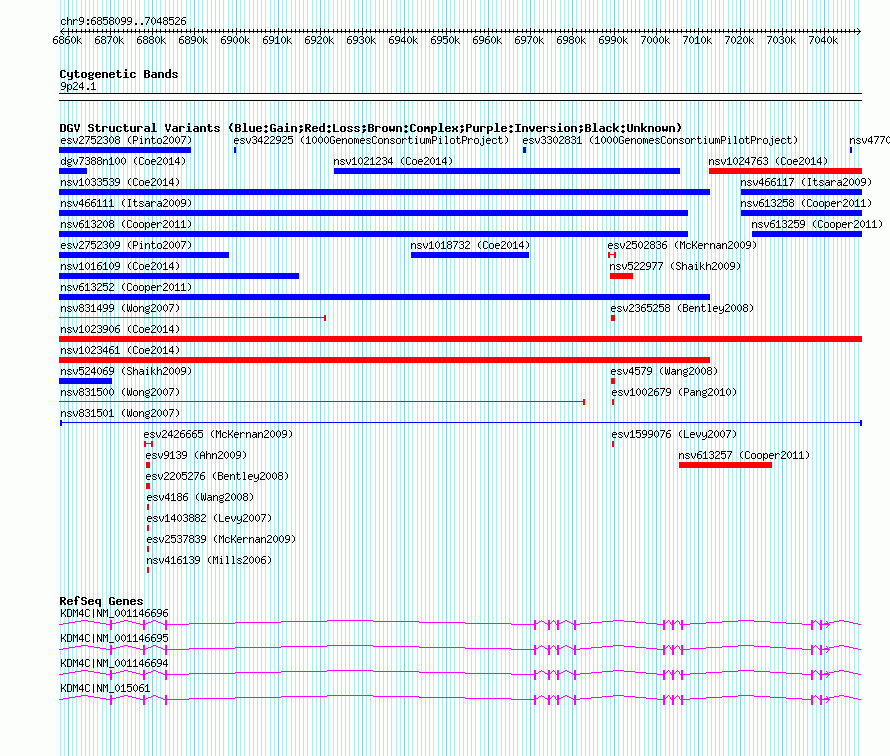
Task: Click the nsv1021234 (Coe2014) label
Action: tap(393, 161)
